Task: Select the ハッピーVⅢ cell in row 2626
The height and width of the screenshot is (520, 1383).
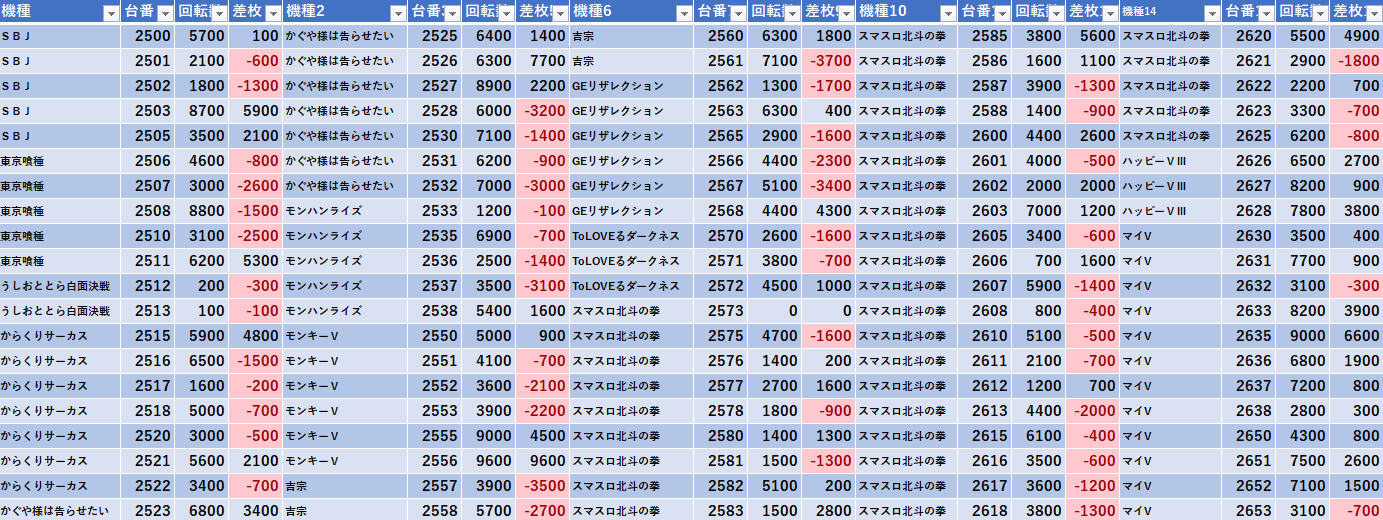Action: tap(1171, 160)
